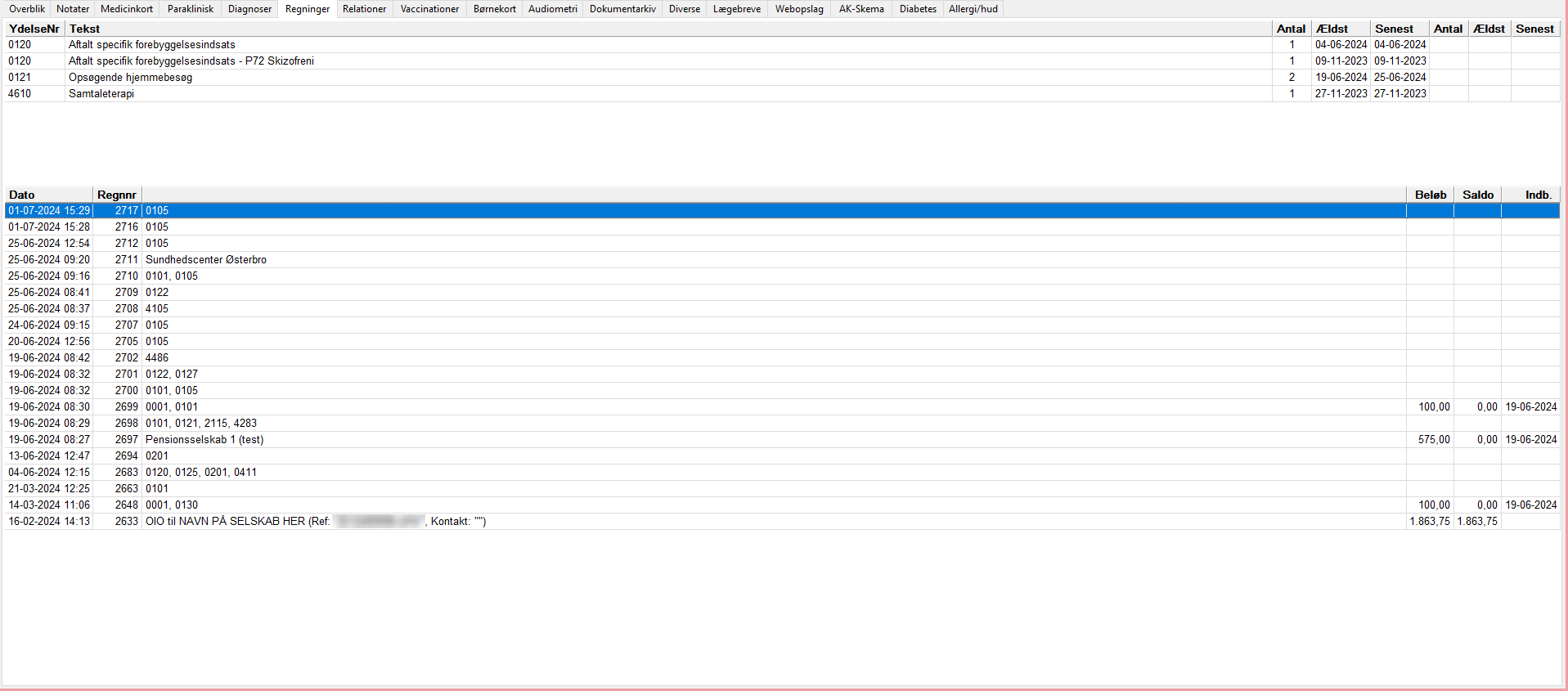Select the 'Sundhedscenter Østerbro' invoice row
The height and width of the screenshot is (691, 1568).
782,260
